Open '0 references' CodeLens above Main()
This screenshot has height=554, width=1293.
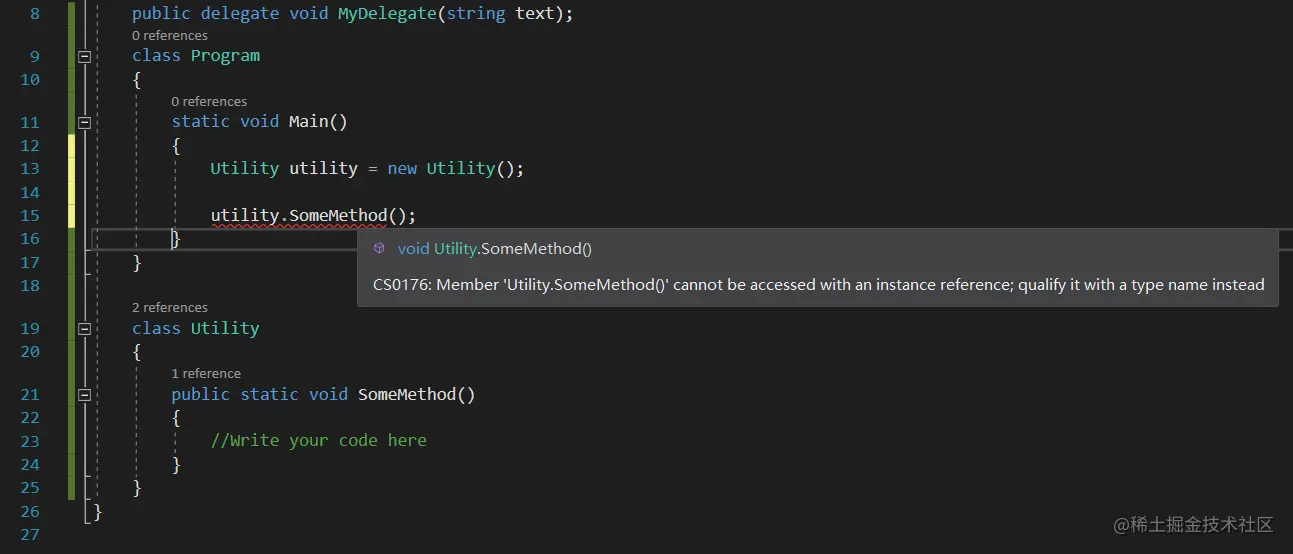[x=209, y=102]
